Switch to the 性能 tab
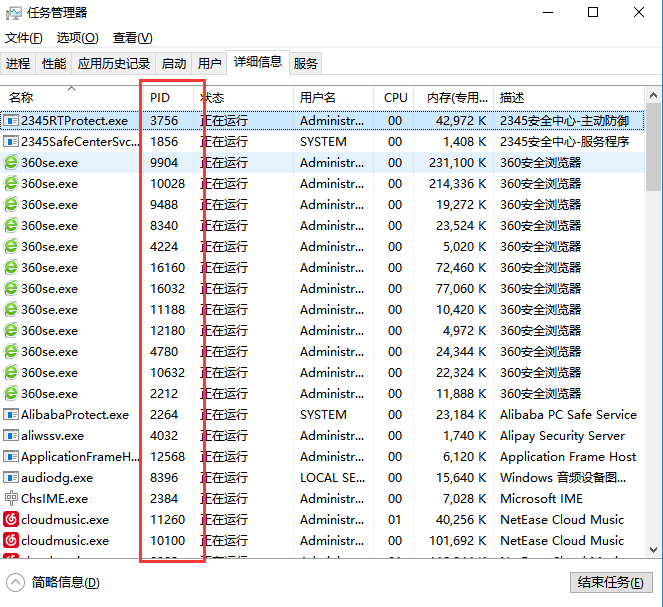Image resolution: width=663 pixels, height=607 pixels. click(53, 63)
